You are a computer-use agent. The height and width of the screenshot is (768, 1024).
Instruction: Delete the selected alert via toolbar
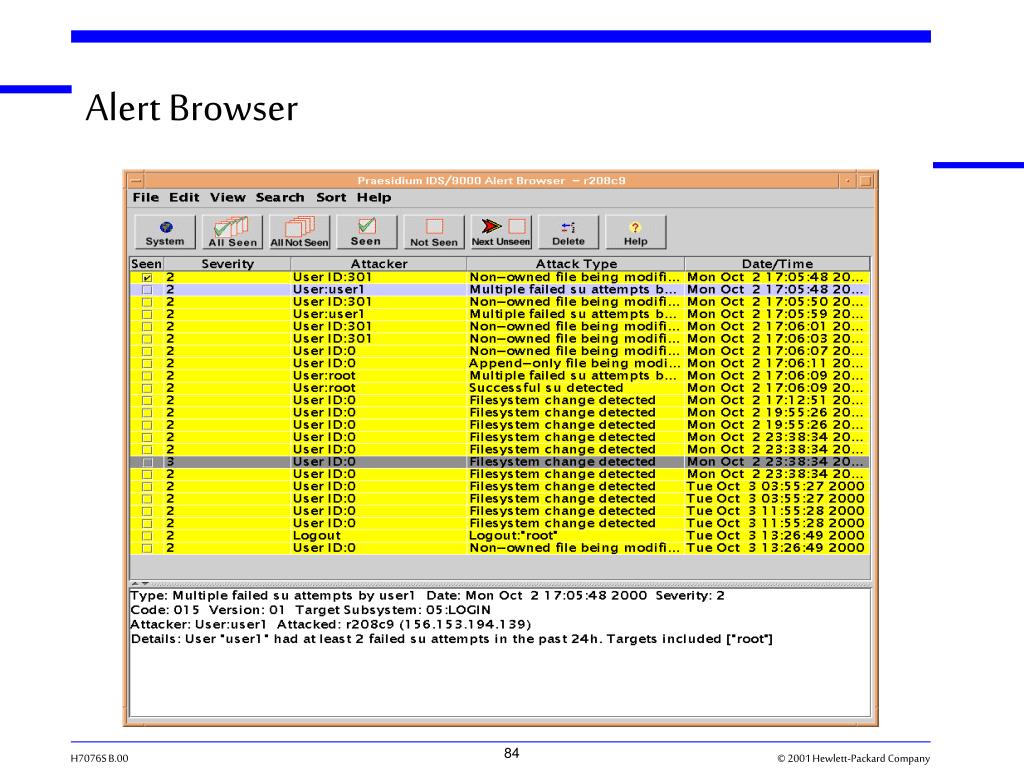pos(568,232)
